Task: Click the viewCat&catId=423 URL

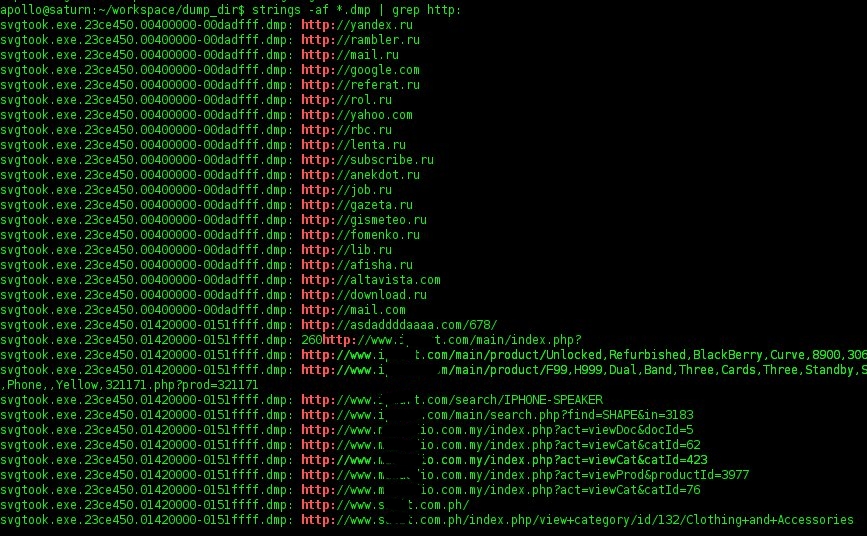Action: point(504,460)
